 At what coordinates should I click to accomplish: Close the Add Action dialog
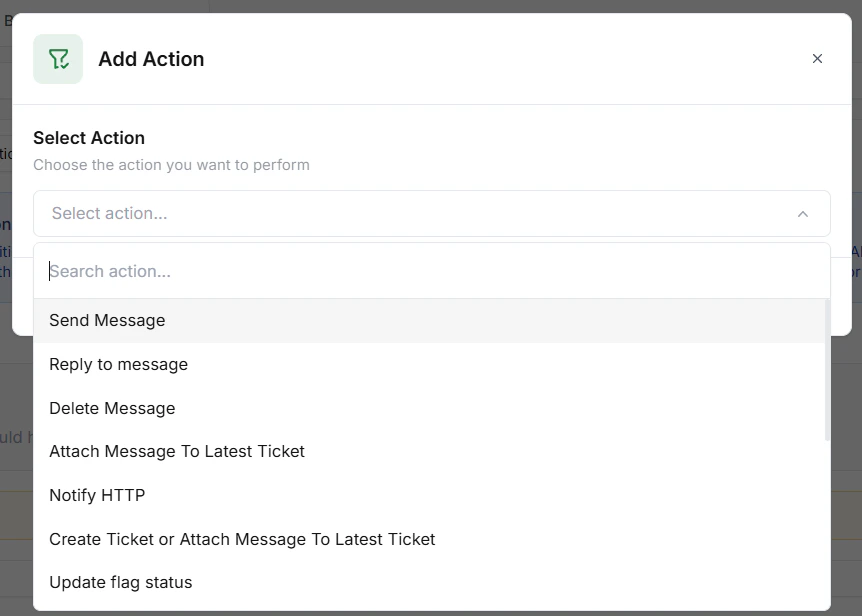[817, 59]
